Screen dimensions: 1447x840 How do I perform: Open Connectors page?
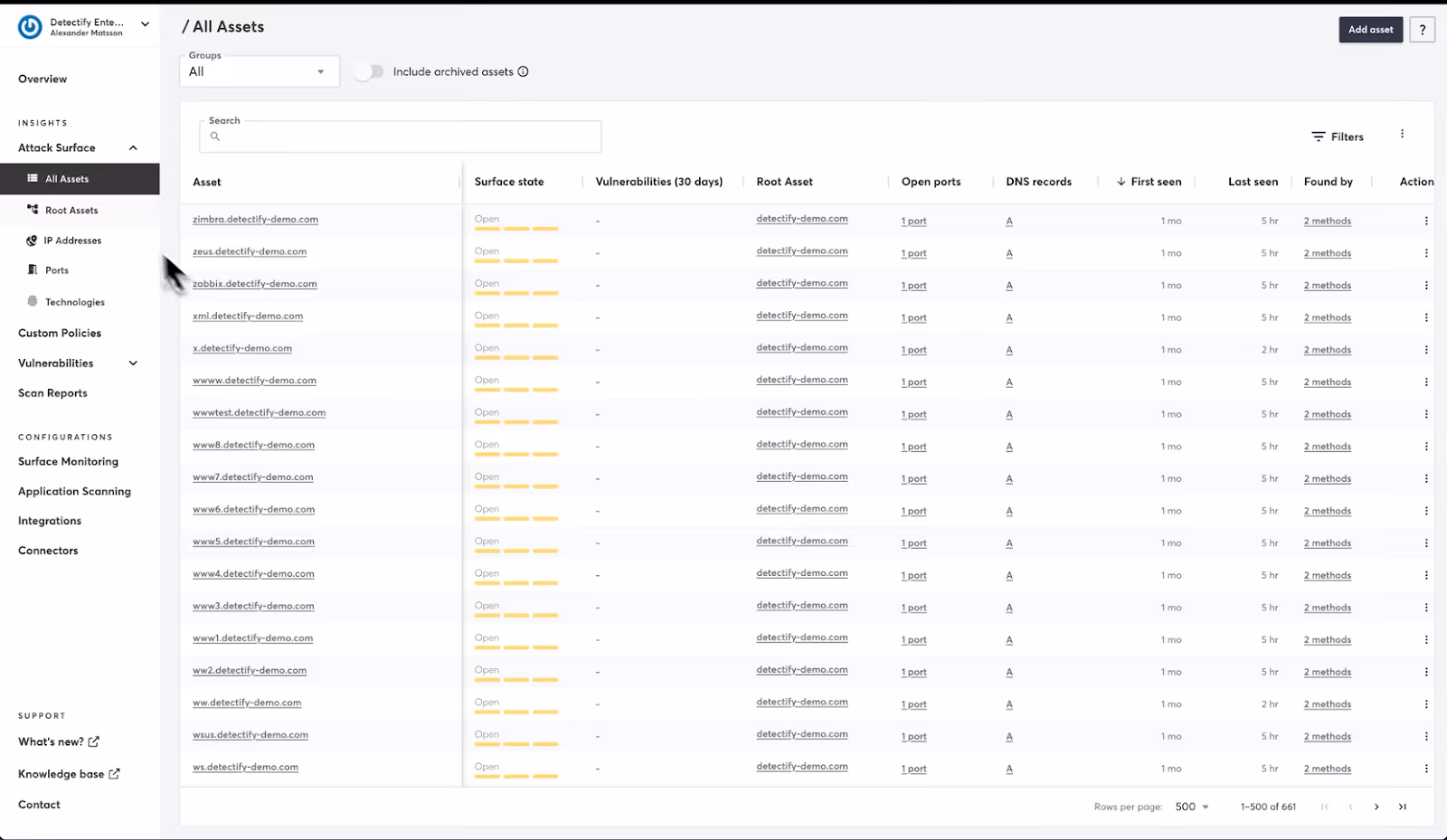(x=48, y=551)
